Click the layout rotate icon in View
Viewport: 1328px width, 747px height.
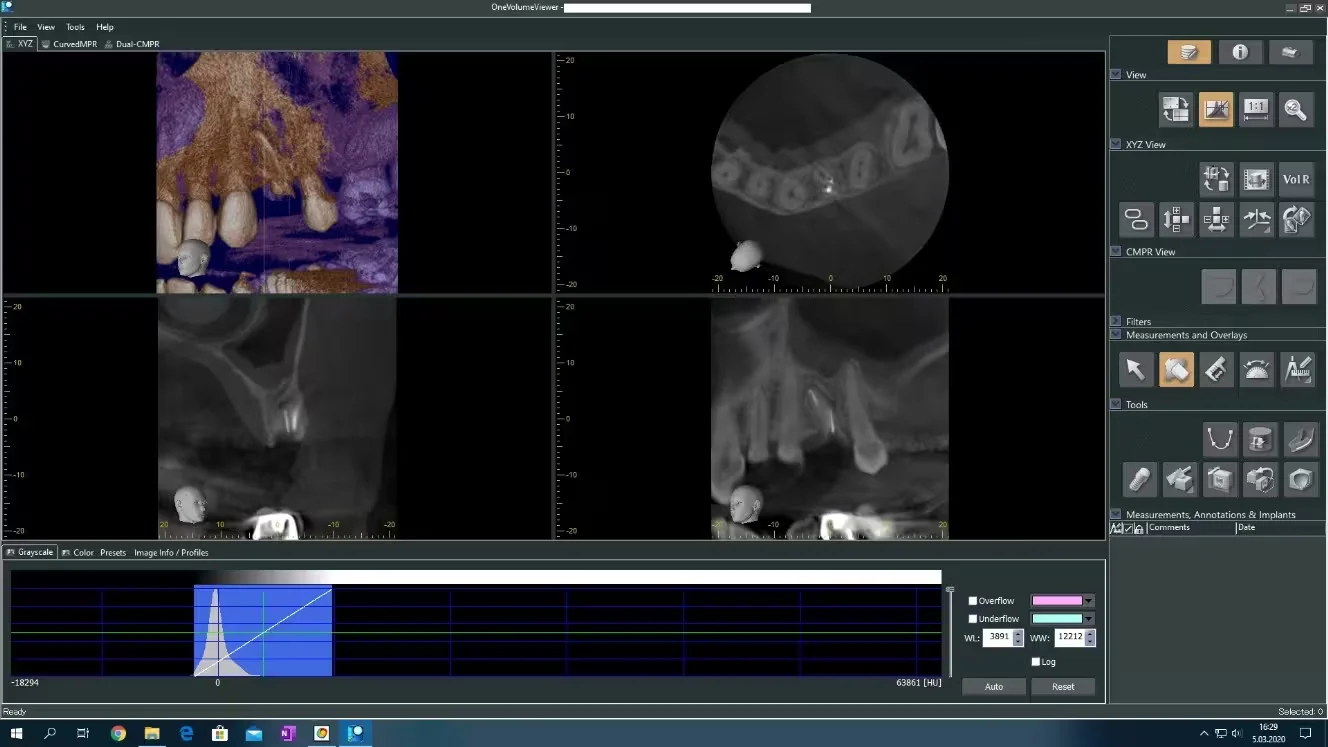coord(1176,109)
